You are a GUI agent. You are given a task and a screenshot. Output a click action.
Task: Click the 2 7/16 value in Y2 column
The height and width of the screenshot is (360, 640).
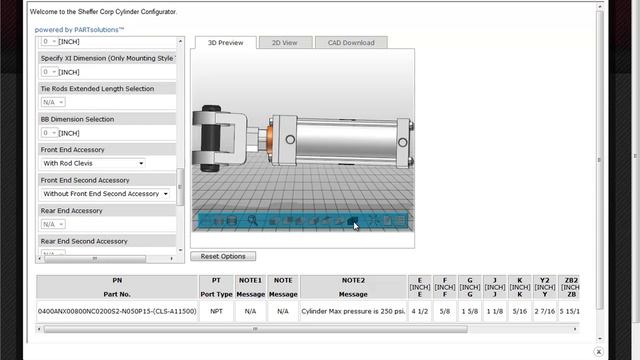click(x=545, y=311)
